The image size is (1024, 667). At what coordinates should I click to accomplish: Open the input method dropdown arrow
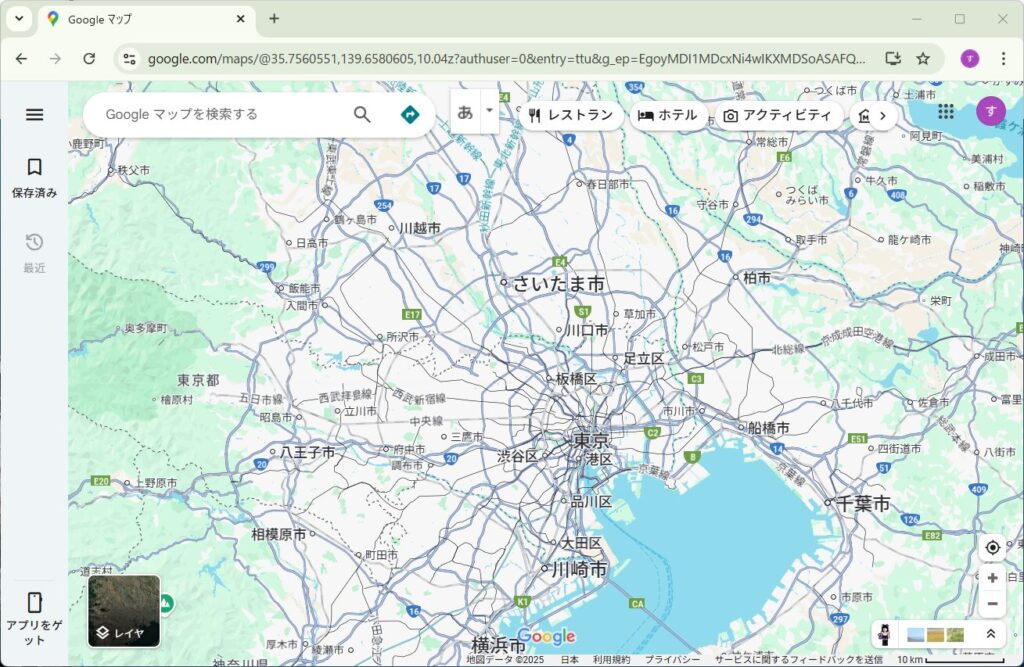coord(489,110)
